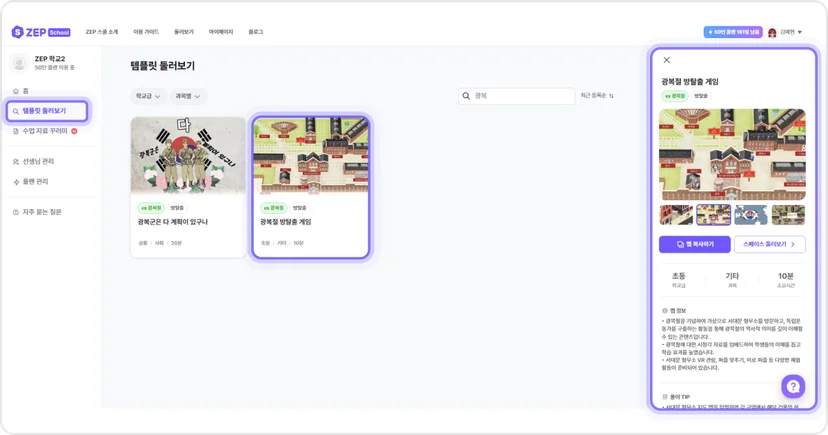The height and width of the screenshot is (435, 828).
Task: Click the 초등 school level value
Action: (679, 276)
